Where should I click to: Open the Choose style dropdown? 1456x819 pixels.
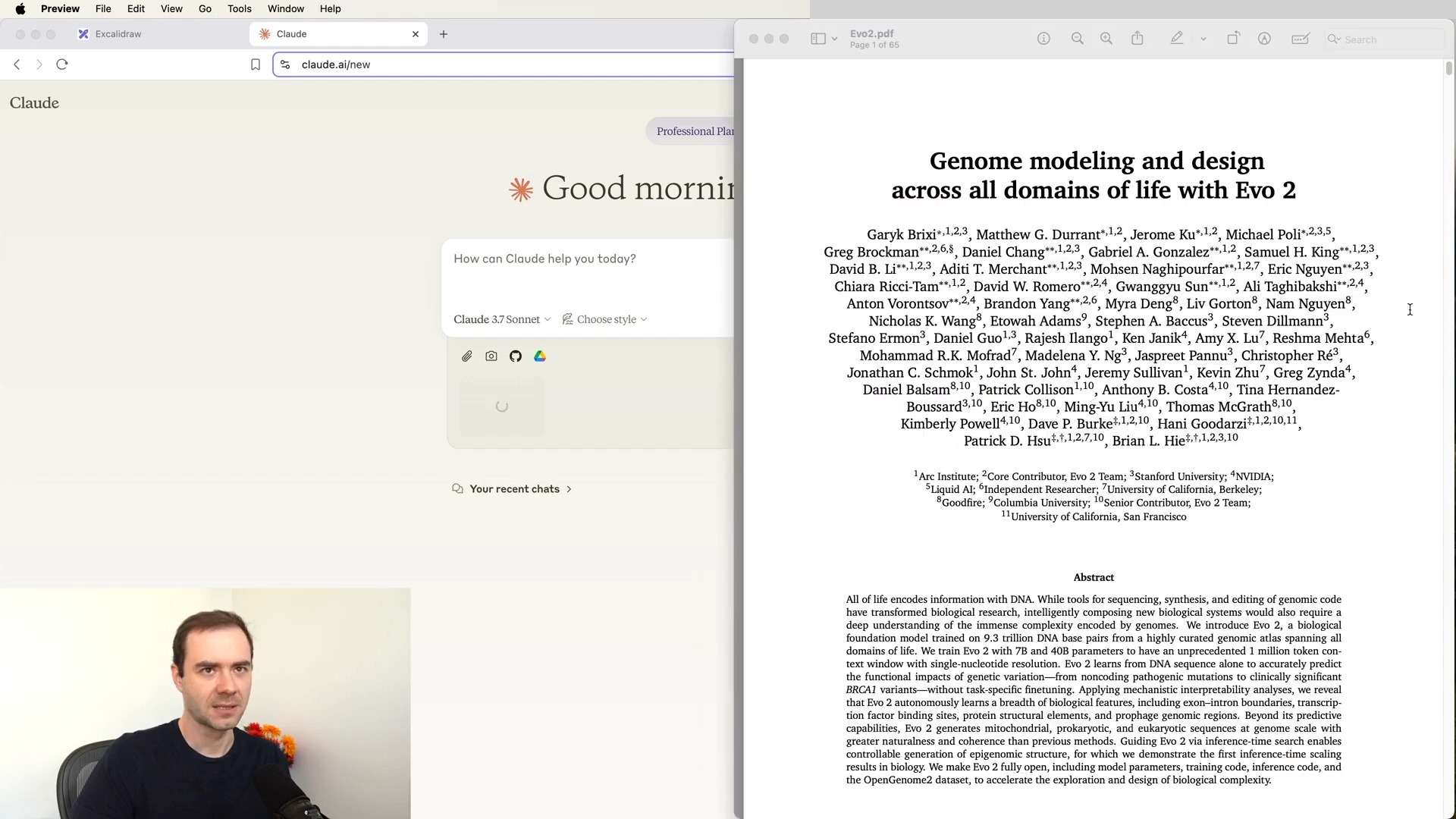(x=605, y=319)
